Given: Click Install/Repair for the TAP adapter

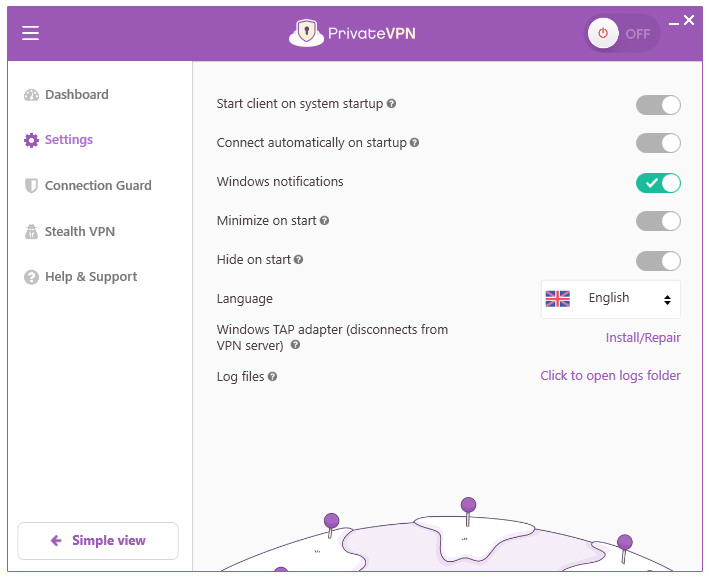Looking at the screenshot, I should [x=643, y=338].
